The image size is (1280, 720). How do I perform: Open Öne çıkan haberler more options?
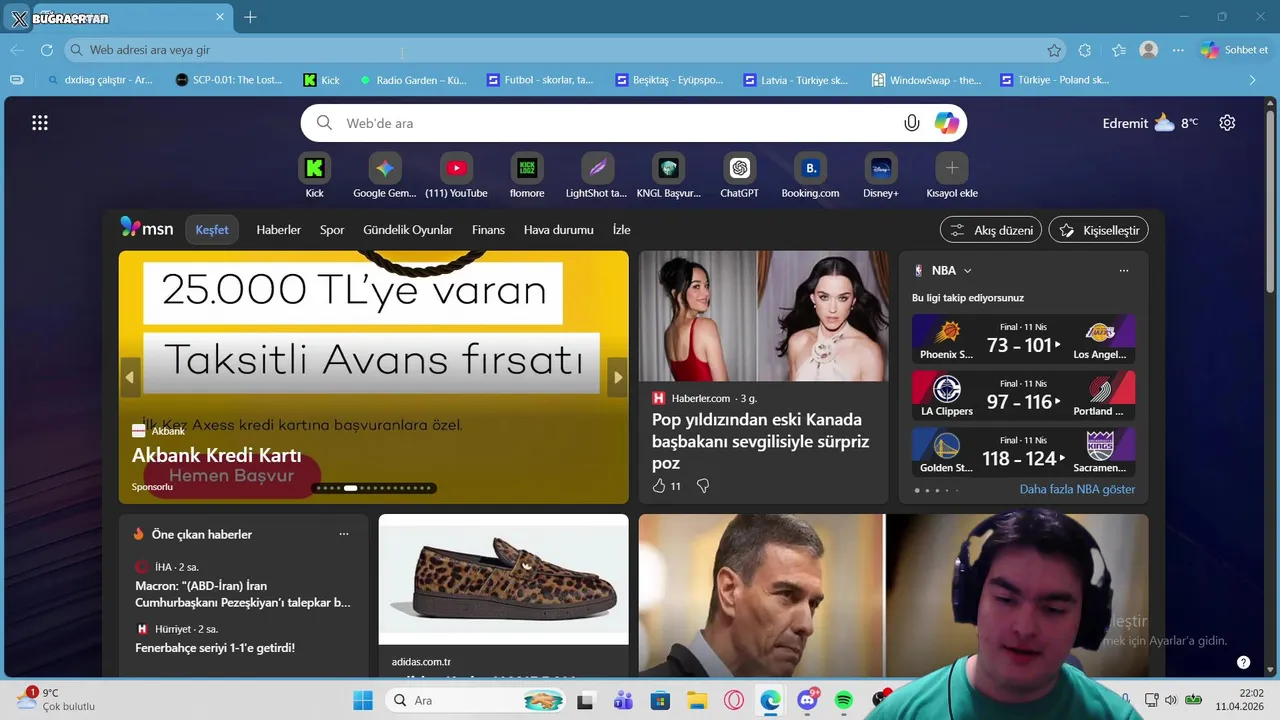coord(344,534)
